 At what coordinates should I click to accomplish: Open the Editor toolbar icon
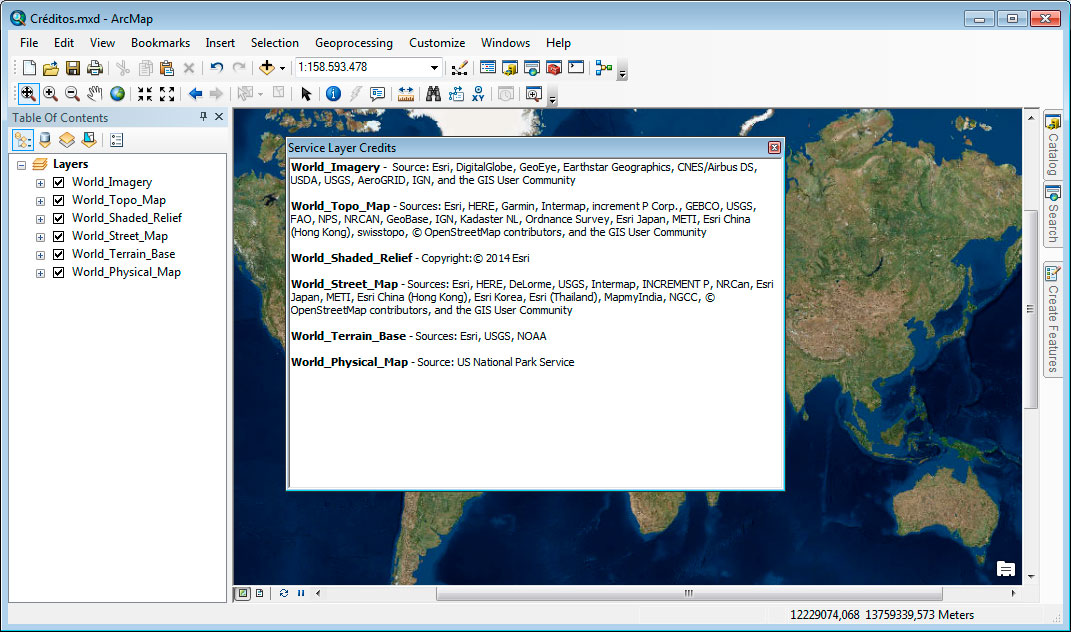(460, 68)
